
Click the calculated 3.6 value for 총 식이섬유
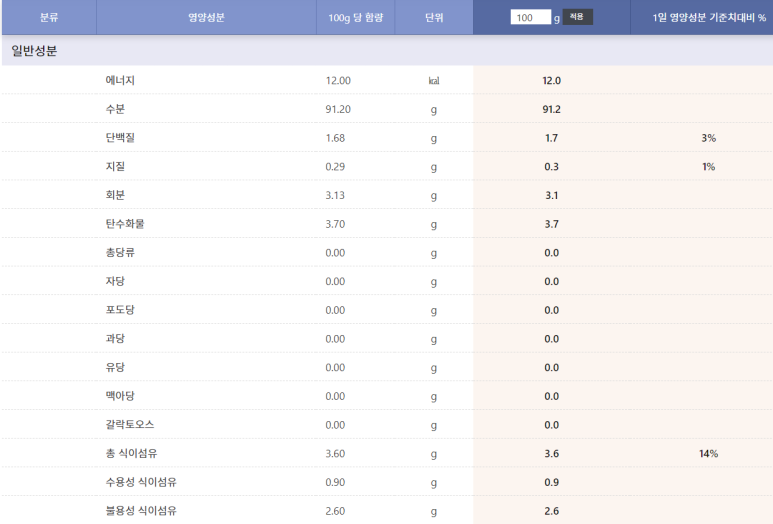pyautogui.click(x=552, y=454)
